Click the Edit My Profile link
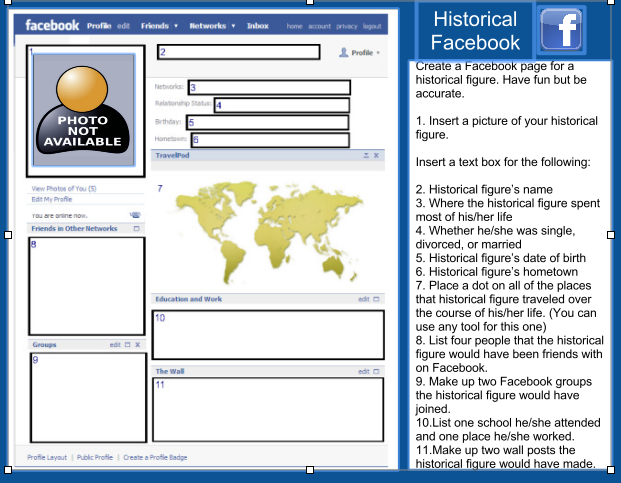621x483 pixels. click(x=52, y=199)
